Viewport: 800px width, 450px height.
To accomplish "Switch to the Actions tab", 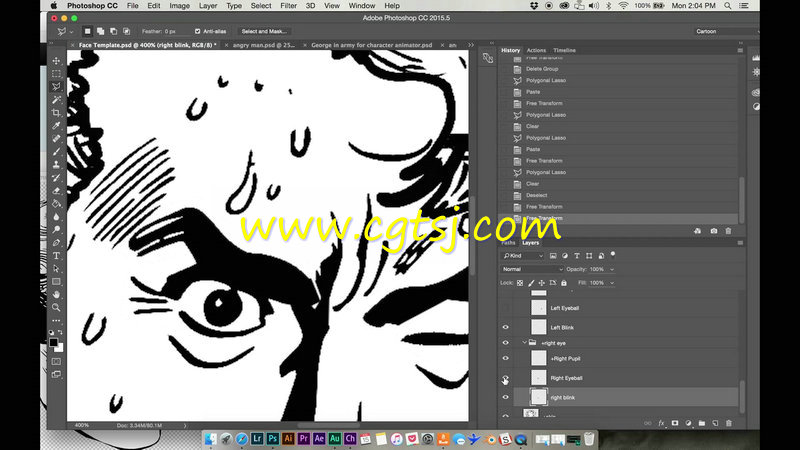I will (536, 51).
